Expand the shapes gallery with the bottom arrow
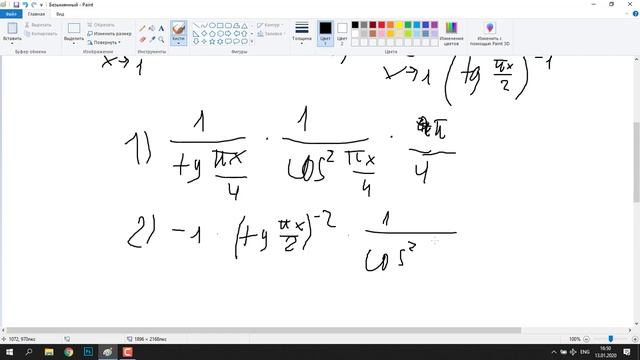 [252, 41]
